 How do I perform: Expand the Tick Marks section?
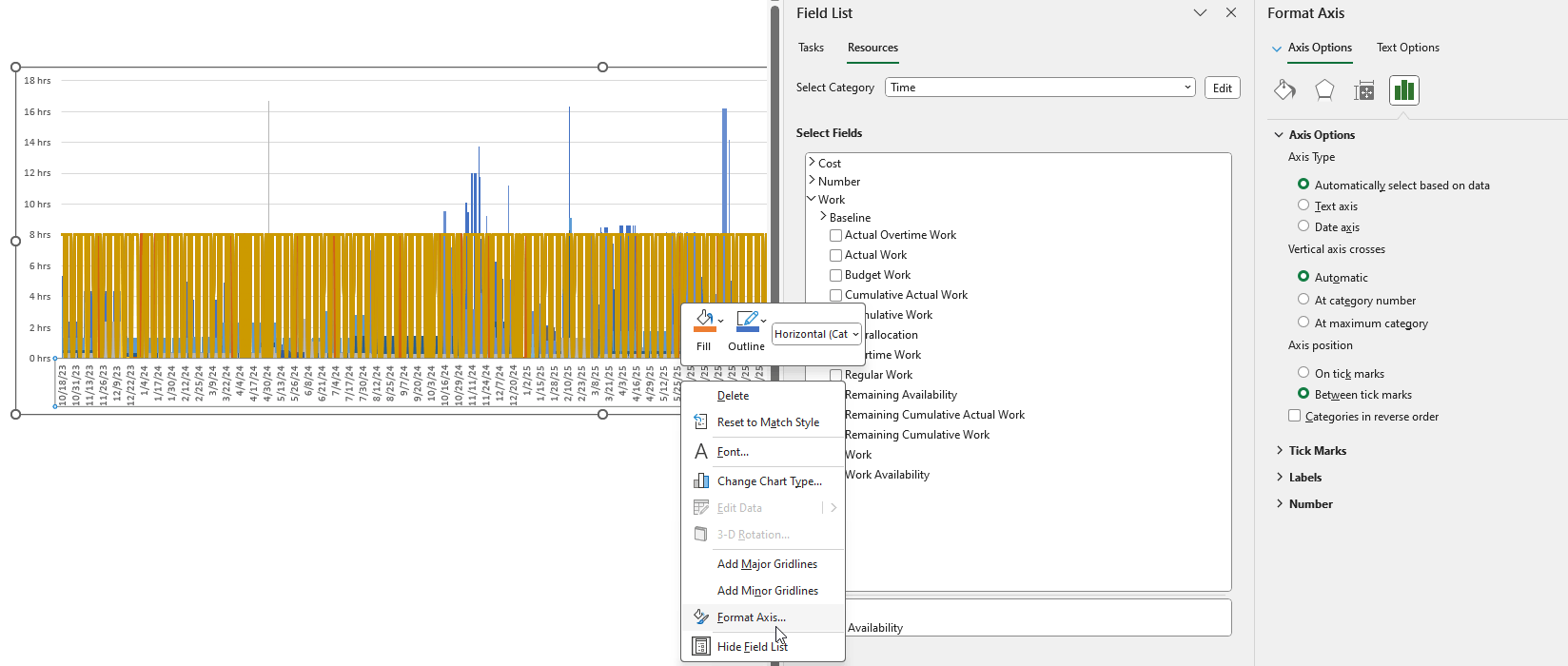coord(1280,451)
